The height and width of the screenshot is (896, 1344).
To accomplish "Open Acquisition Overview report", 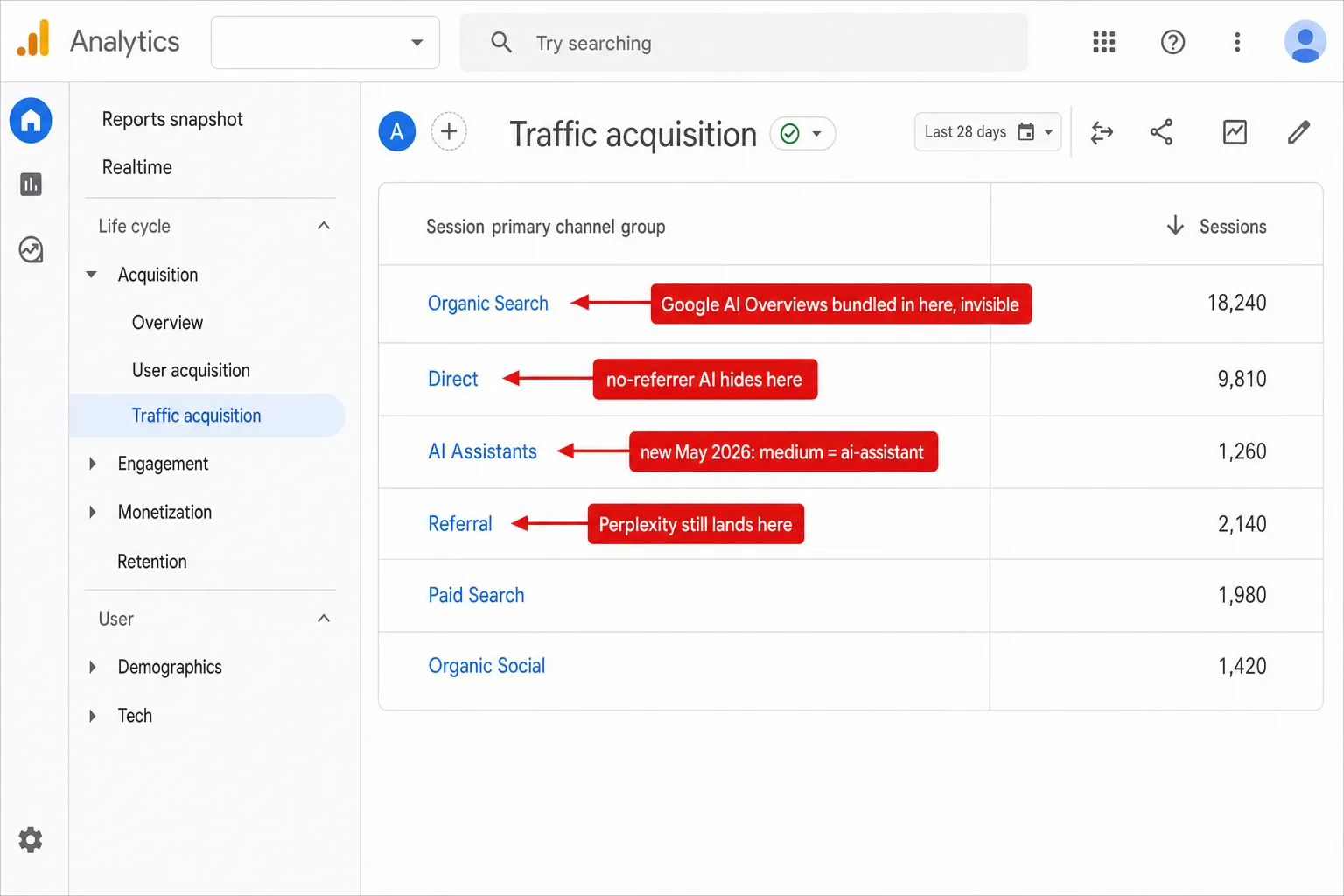I will (167, 323).
